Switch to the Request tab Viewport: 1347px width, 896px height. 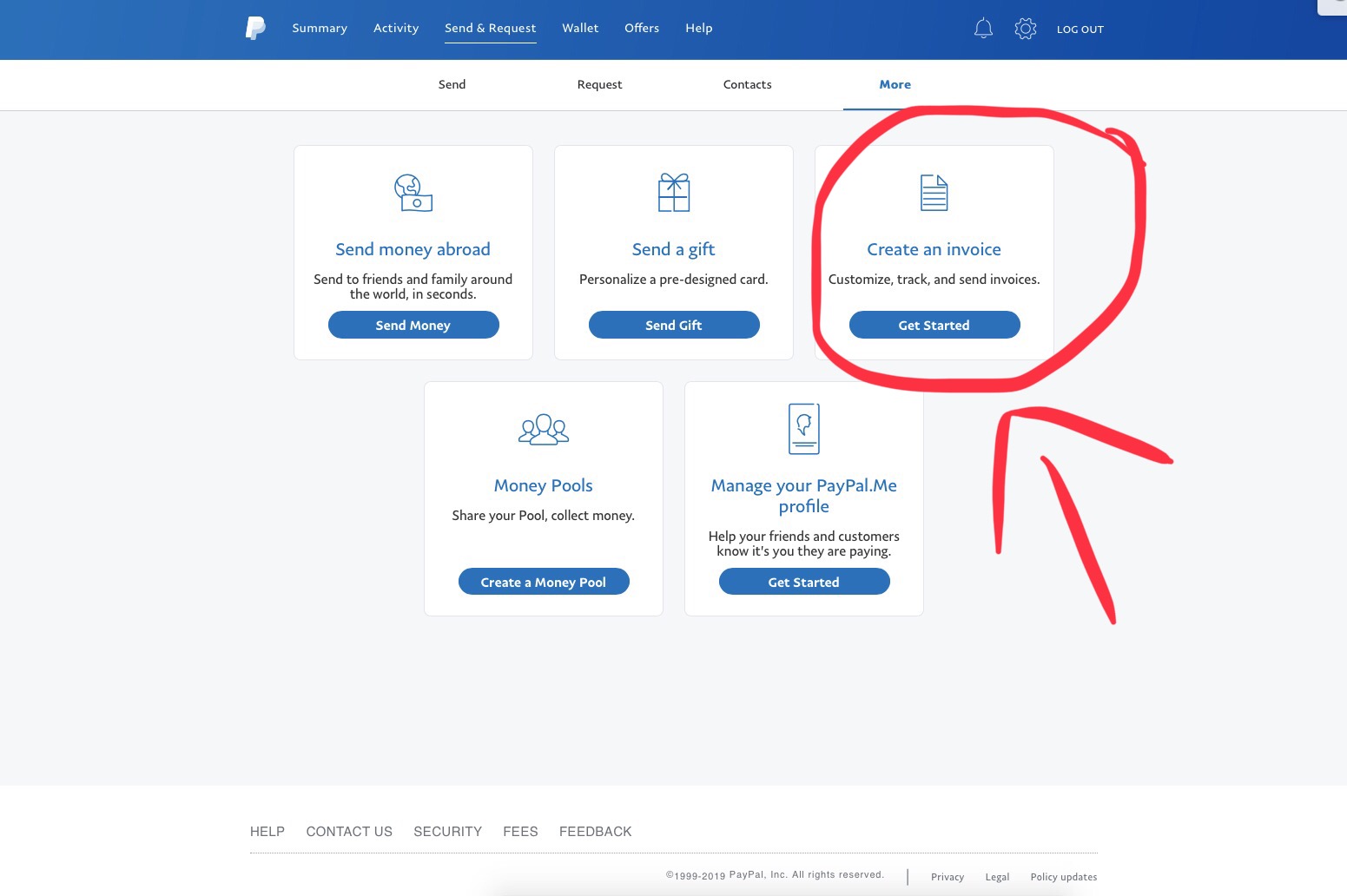coord(600,84)
